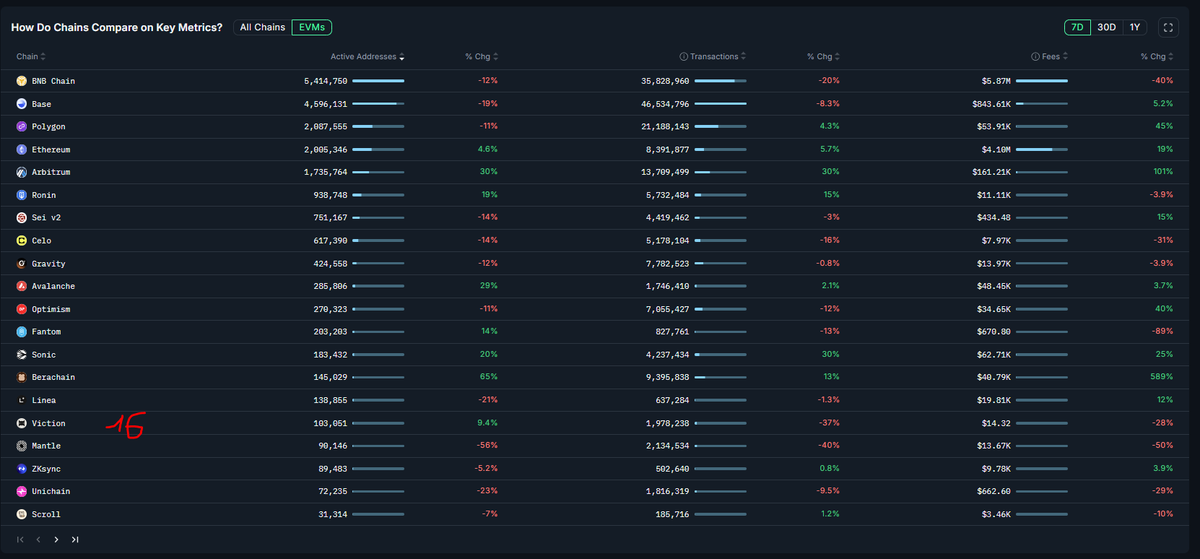
Task: Sort by Active Addresses column
Action: 367,57
